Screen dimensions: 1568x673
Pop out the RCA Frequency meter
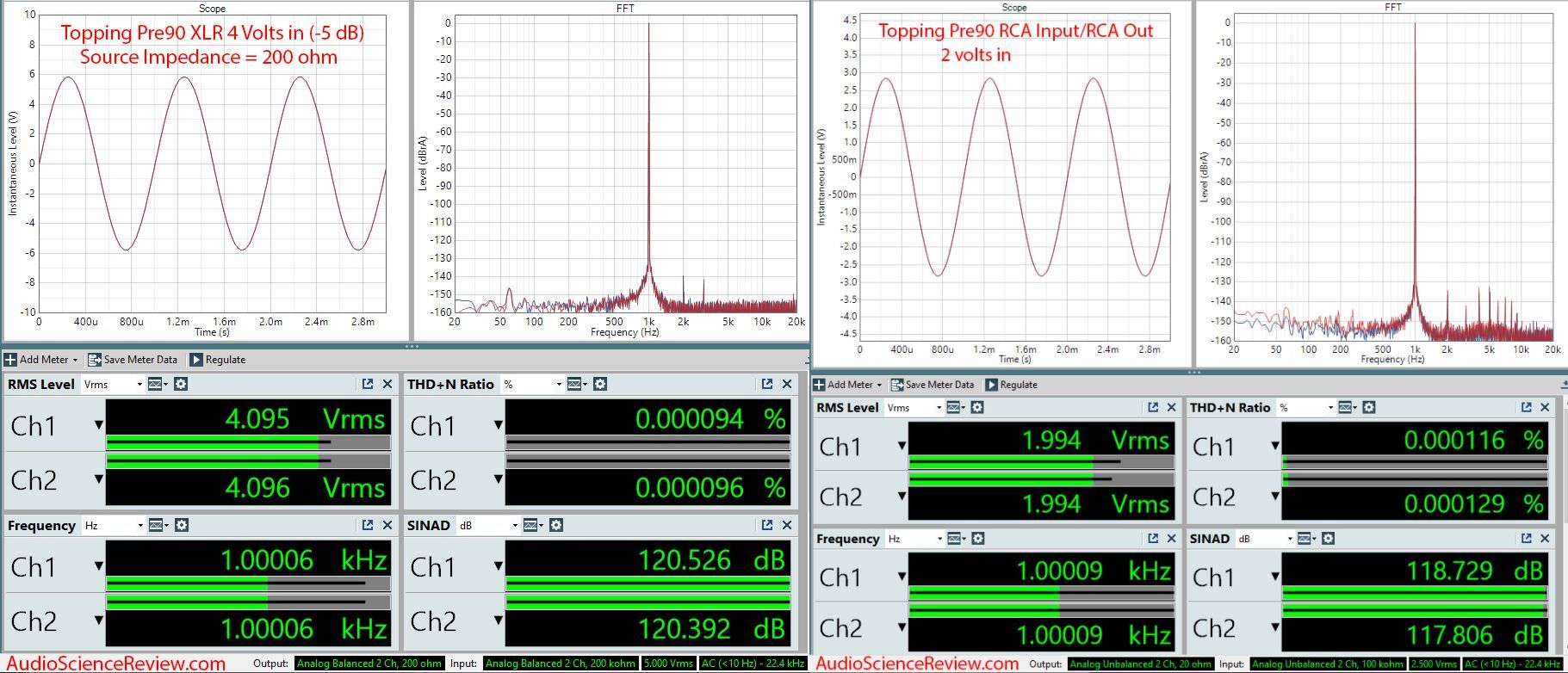(1153, 539)
